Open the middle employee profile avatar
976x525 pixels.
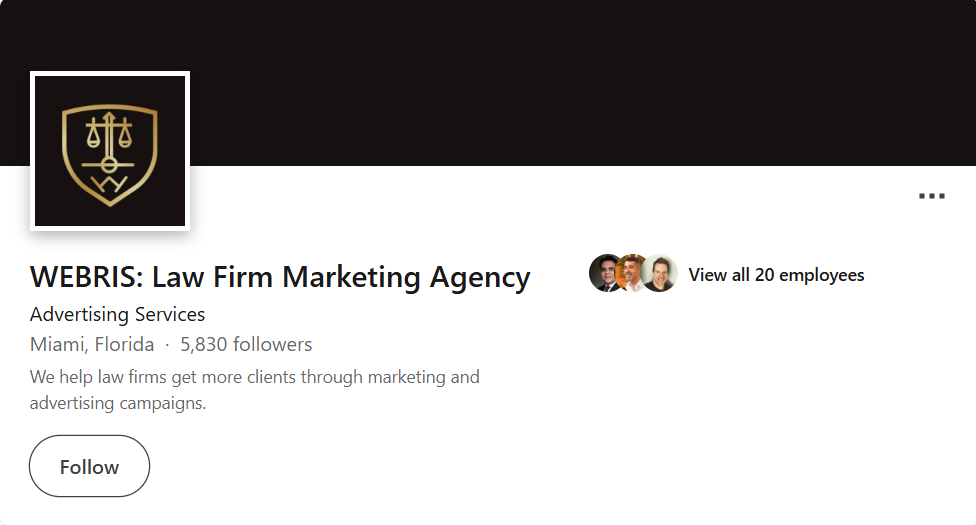click(x=632, y=274)
